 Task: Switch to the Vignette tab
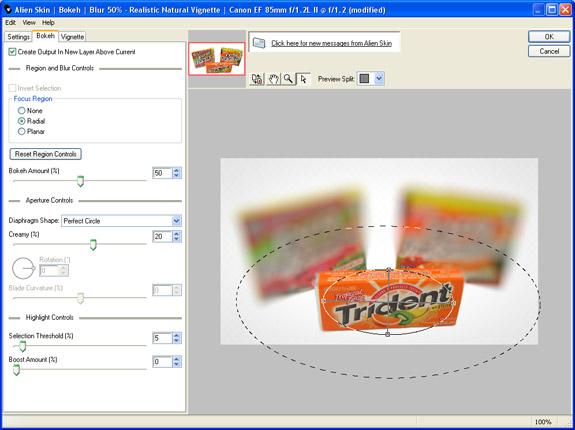[72, 37]
